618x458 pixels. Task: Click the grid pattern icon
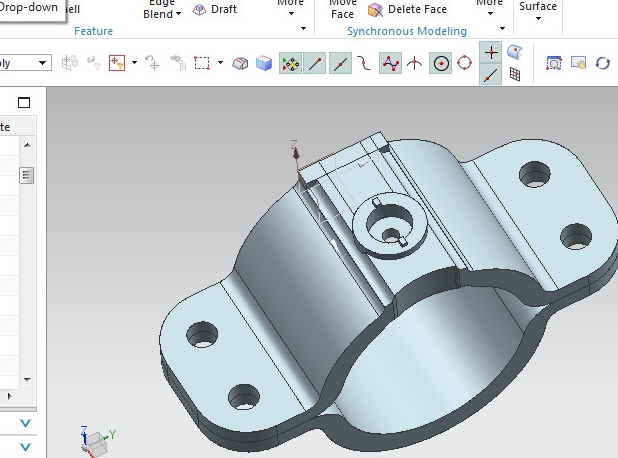click(x=516, y=74)
